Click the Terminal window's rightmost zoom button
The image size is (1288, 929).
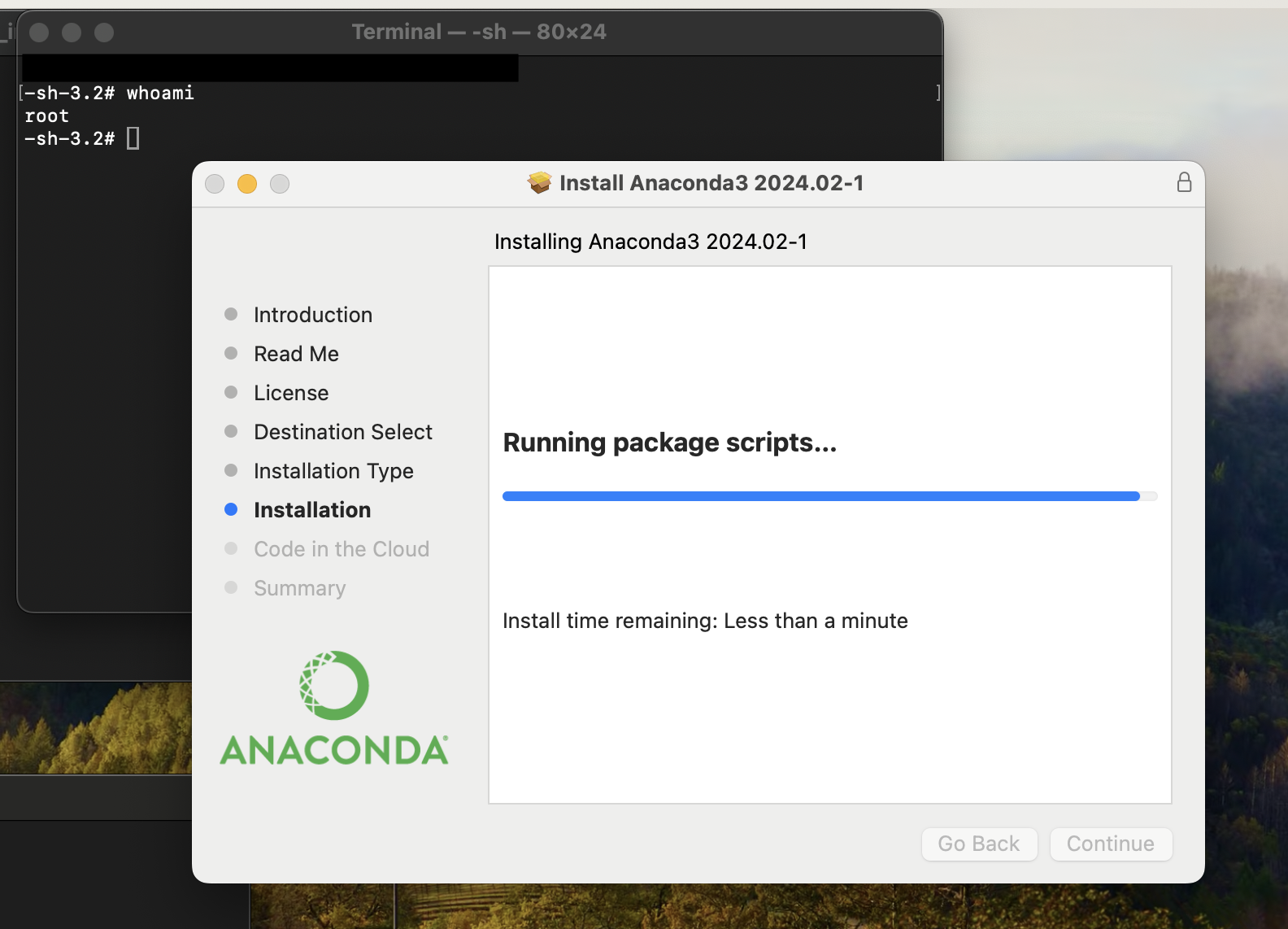(104, 33)
